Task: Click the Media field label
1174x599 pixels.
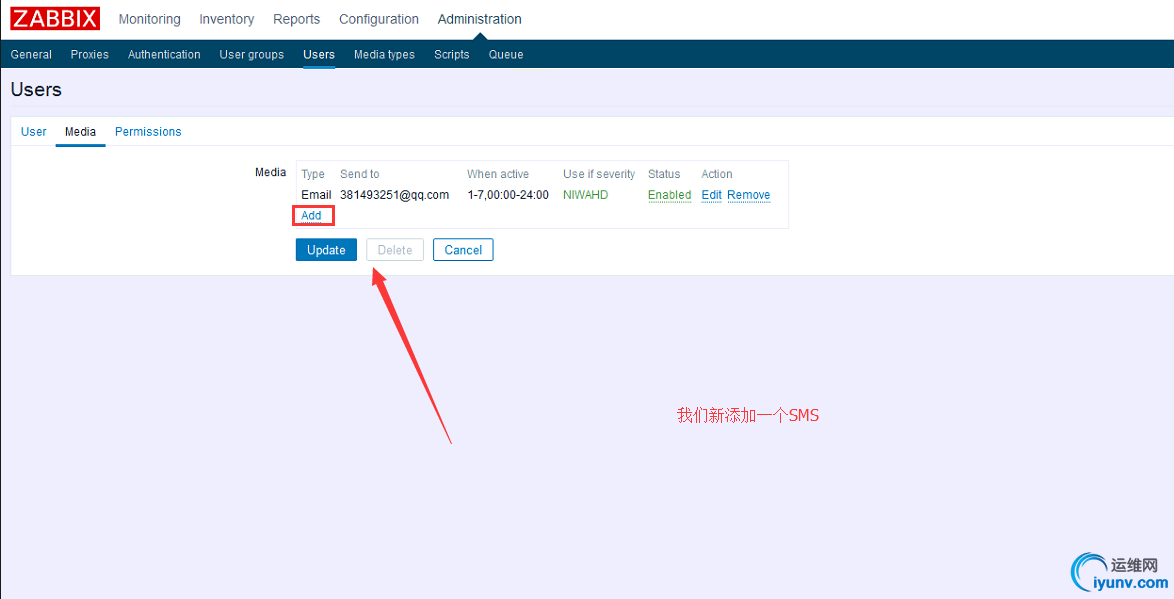Action: coord(270,172)
